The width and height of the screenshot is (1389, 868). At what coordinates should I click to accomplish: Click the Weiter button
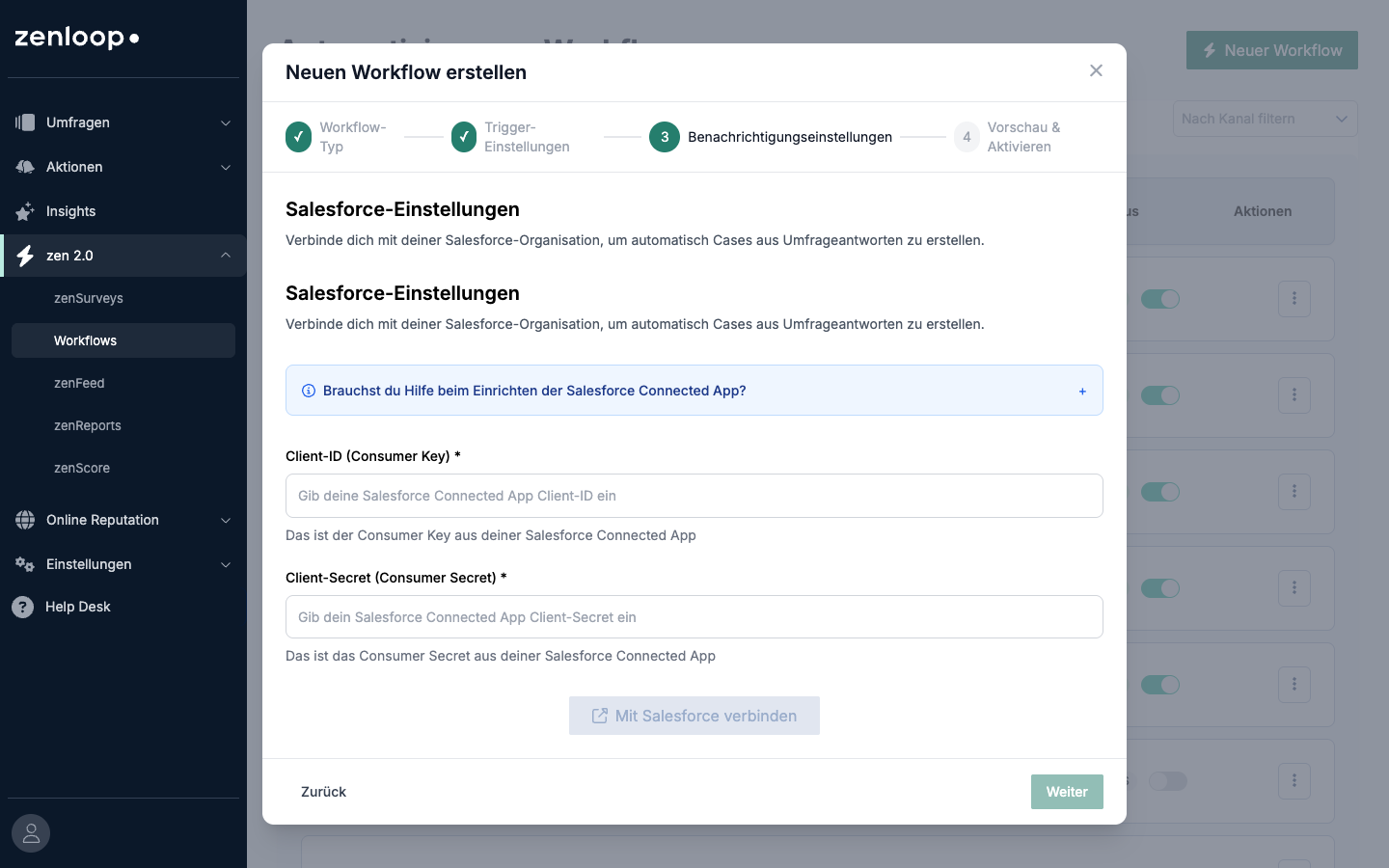coord(1067,792)
